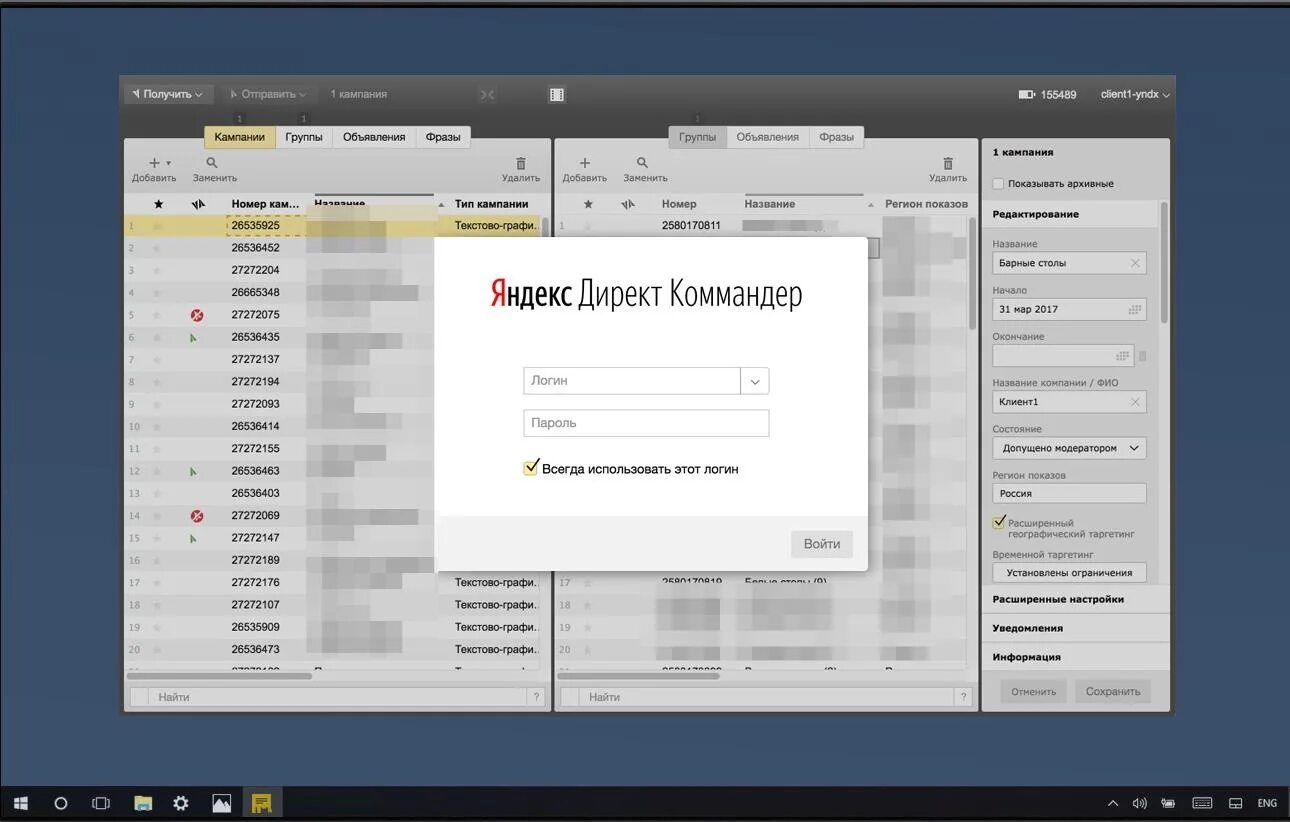Uncheck Всегда использовать этот логин checkbox
Viewport: 1290px width, 822px height.
tap(531, 468)
